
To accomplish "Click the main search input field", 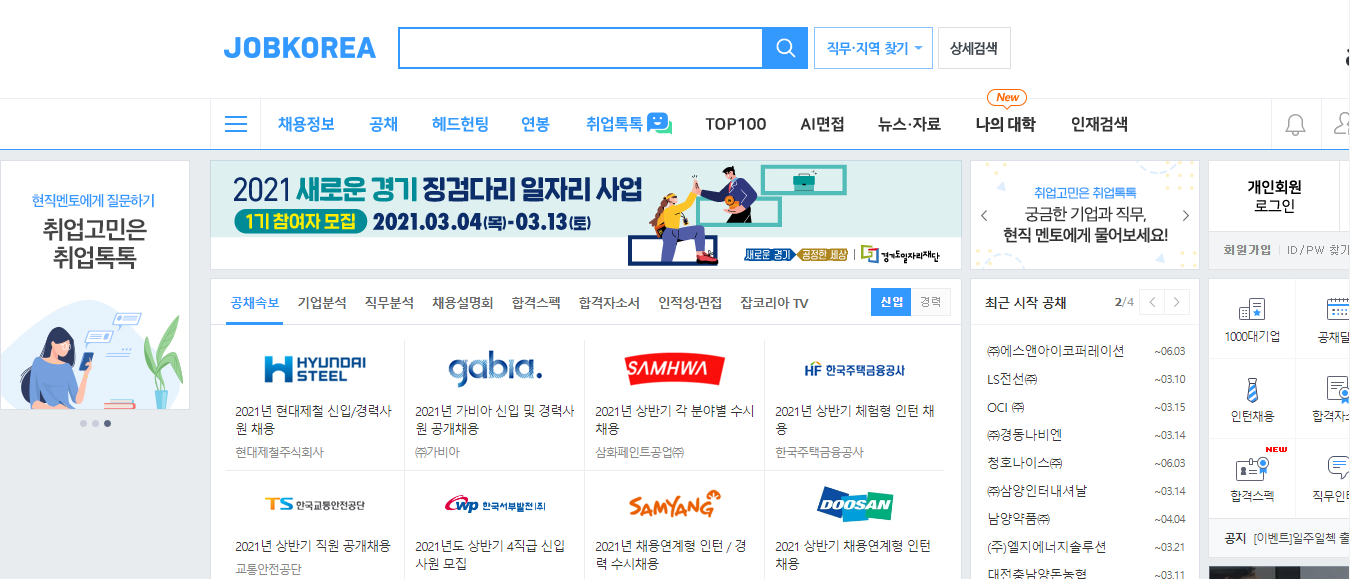I will (580, 48).
